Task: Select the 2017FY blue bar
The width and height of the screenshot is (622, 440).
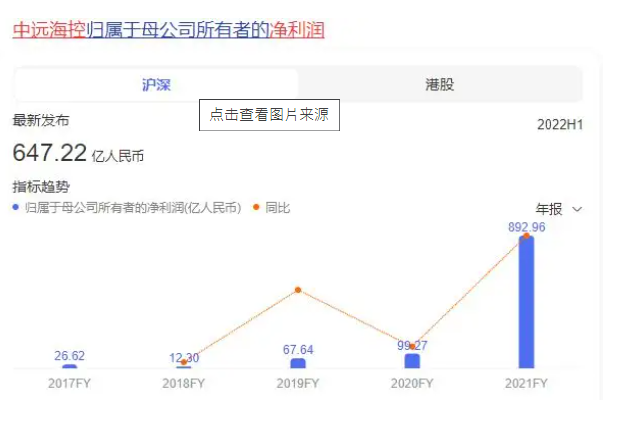Action: click(69, 366)
